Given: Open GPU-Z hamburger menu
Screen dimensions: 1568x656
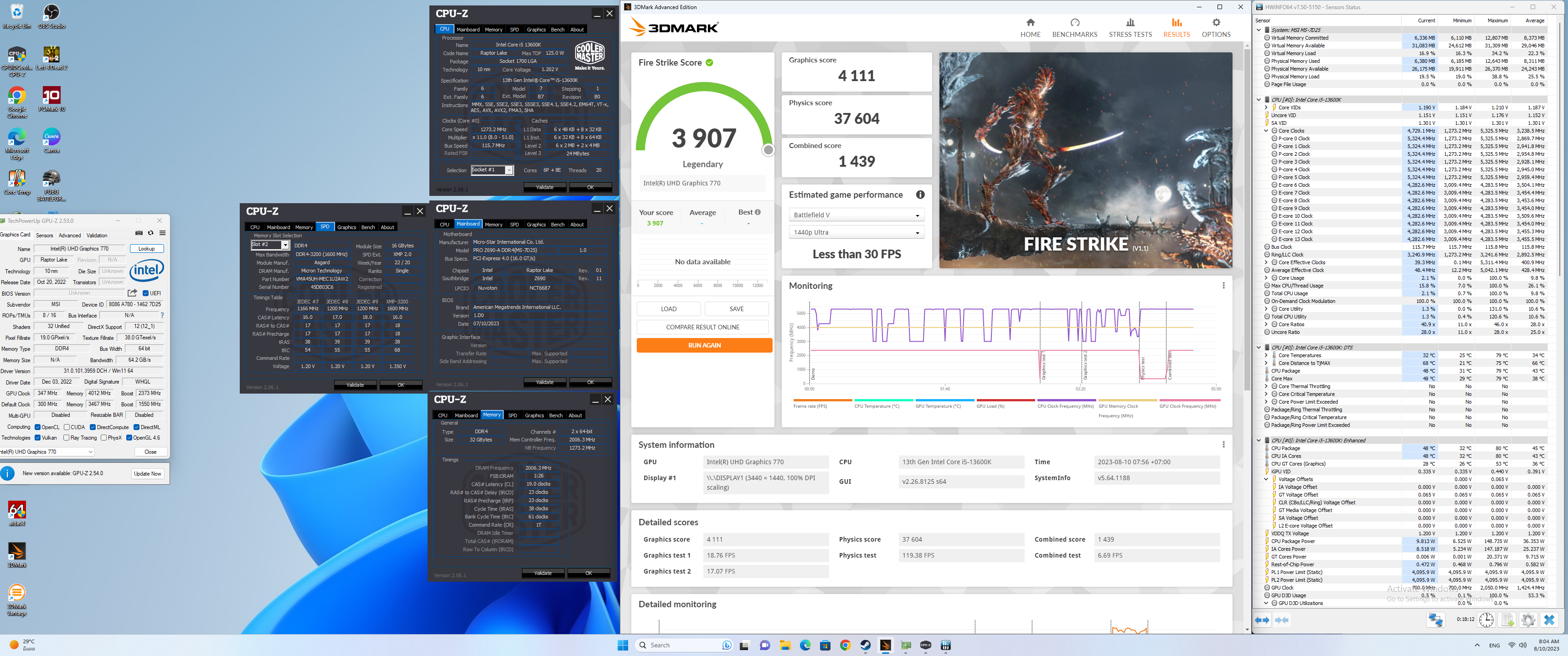Looking at the screenshot, I should pyautogui.click(x=163, y=233).
